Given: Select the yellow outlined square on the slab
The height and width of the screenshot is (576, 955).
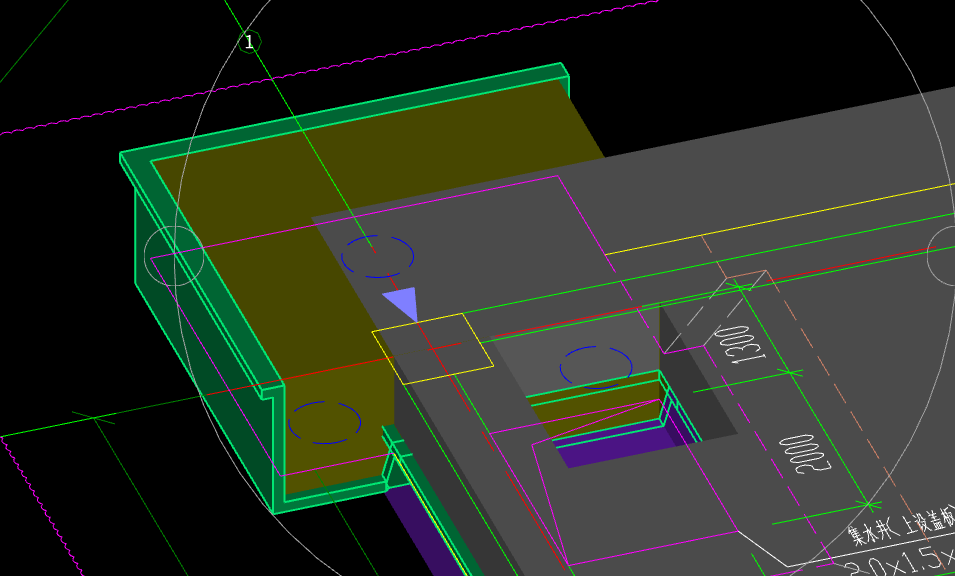Looking at the screenshot, I should [432, 349].
